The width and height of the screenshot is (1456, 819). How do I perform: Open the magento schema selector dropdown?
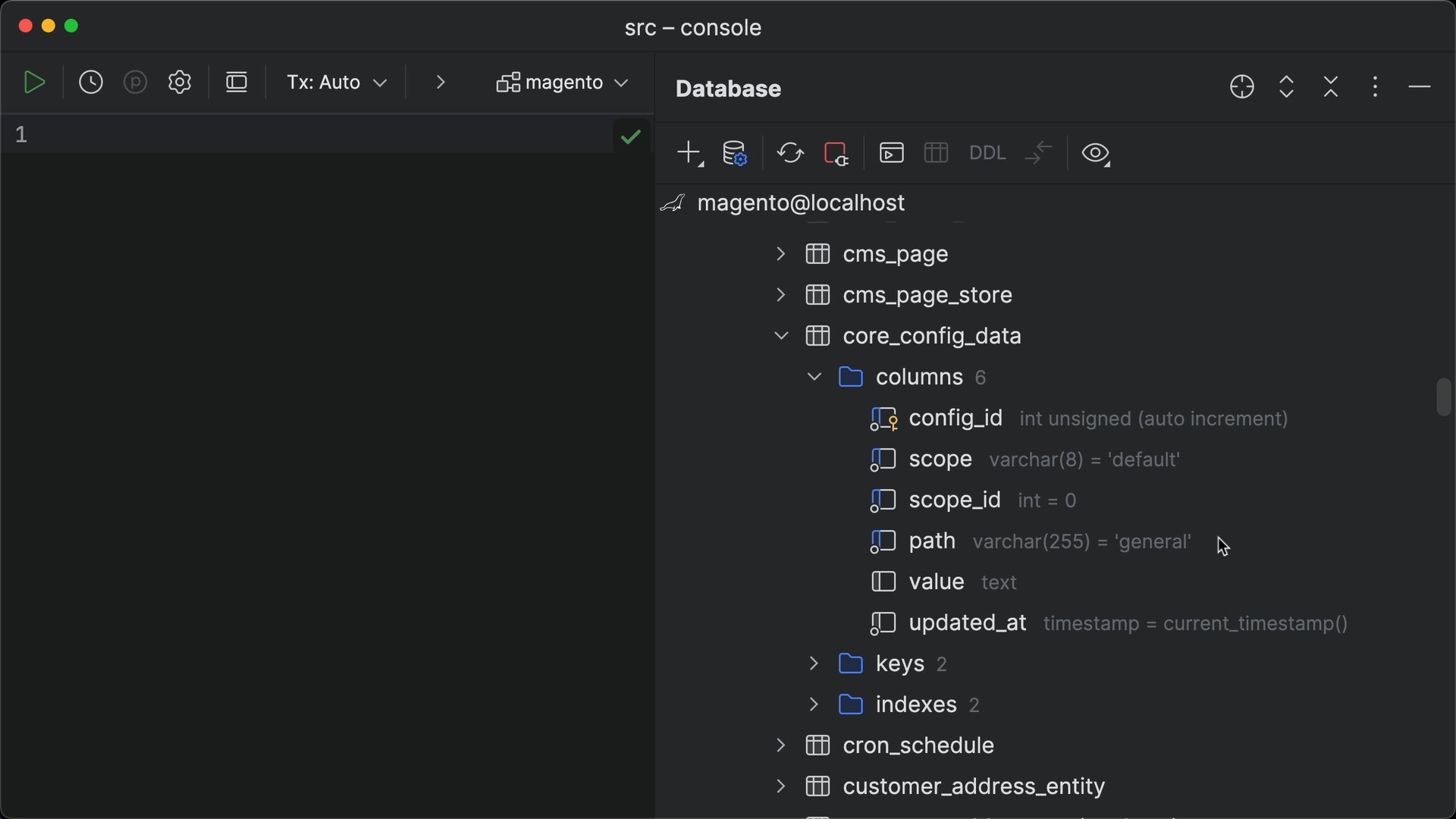563,82
